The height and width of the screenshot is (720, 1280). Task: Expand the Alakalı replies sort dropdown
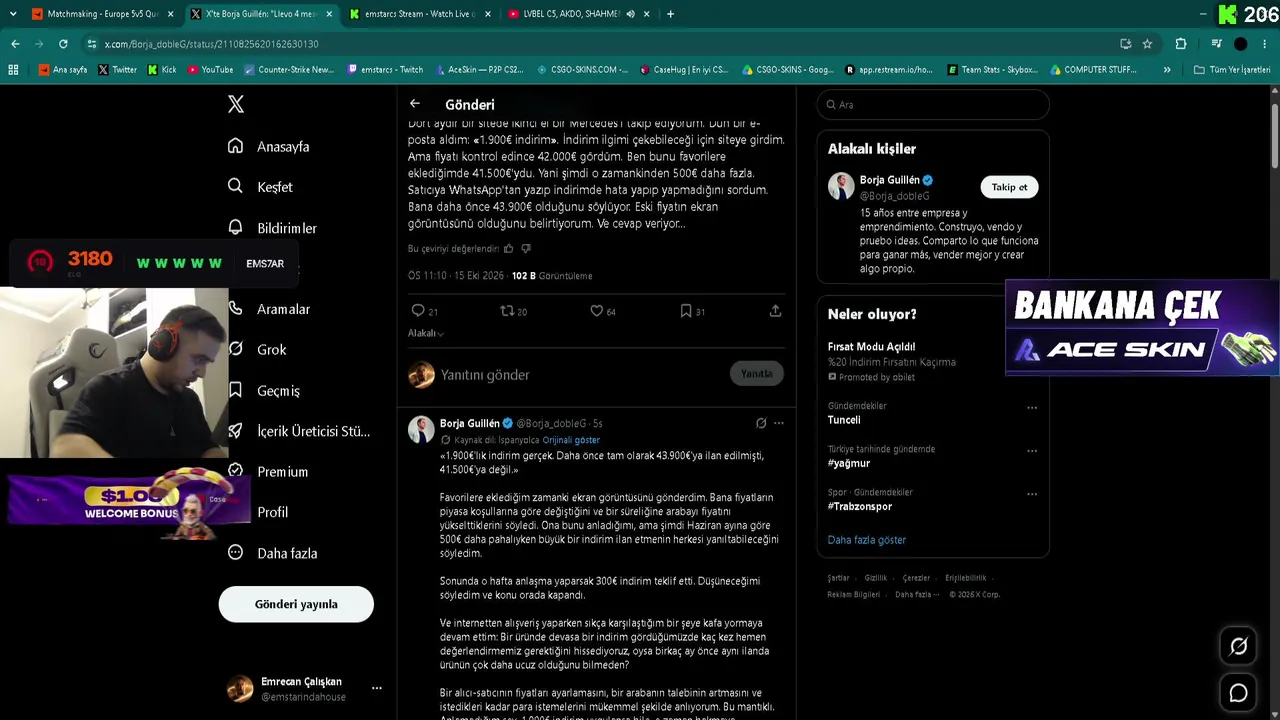pyautogui.click(x=426, y=333)
